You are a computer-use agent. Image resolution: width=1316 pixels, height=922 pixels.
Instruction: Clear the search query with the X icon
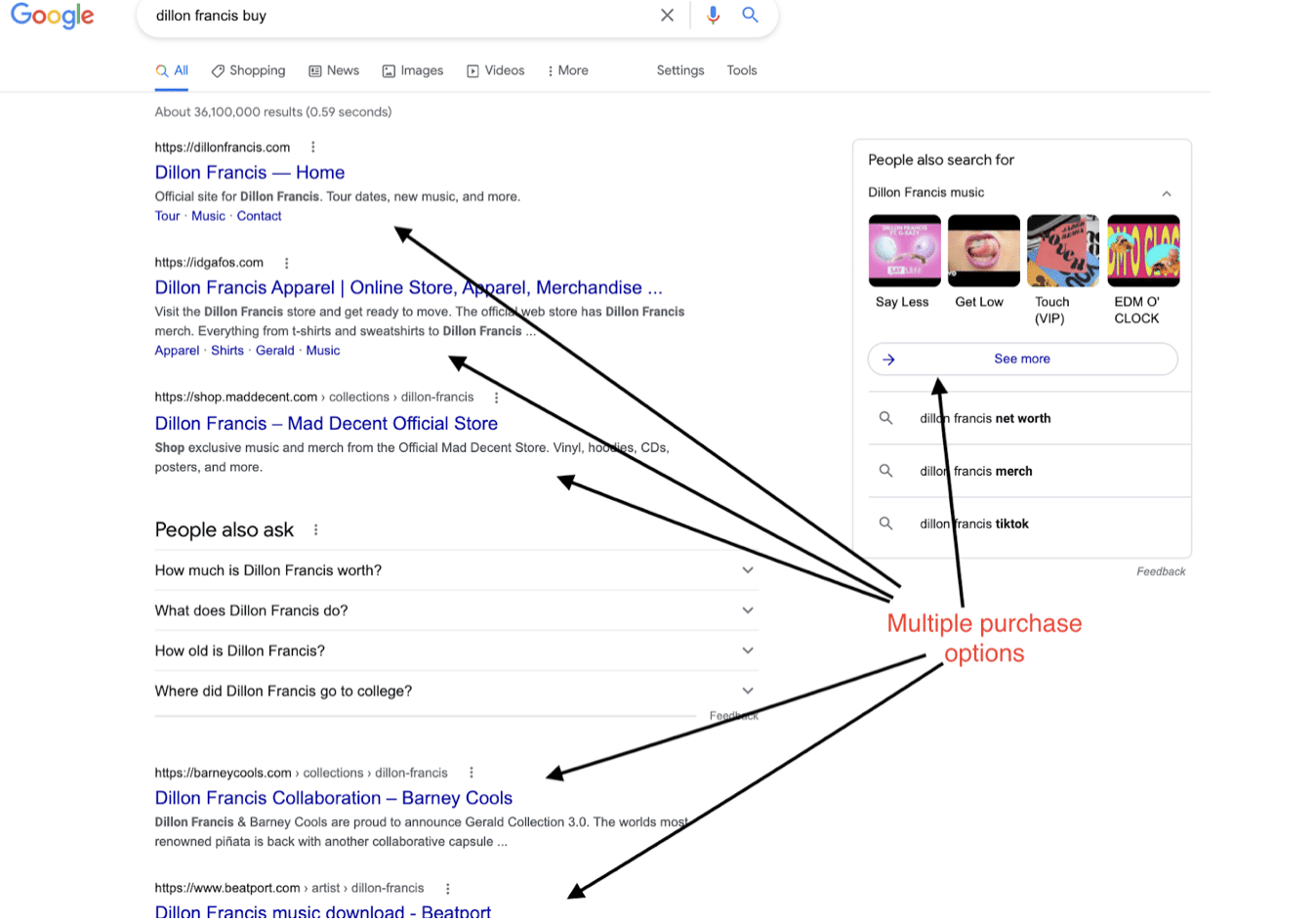click(x=667, y=15)
